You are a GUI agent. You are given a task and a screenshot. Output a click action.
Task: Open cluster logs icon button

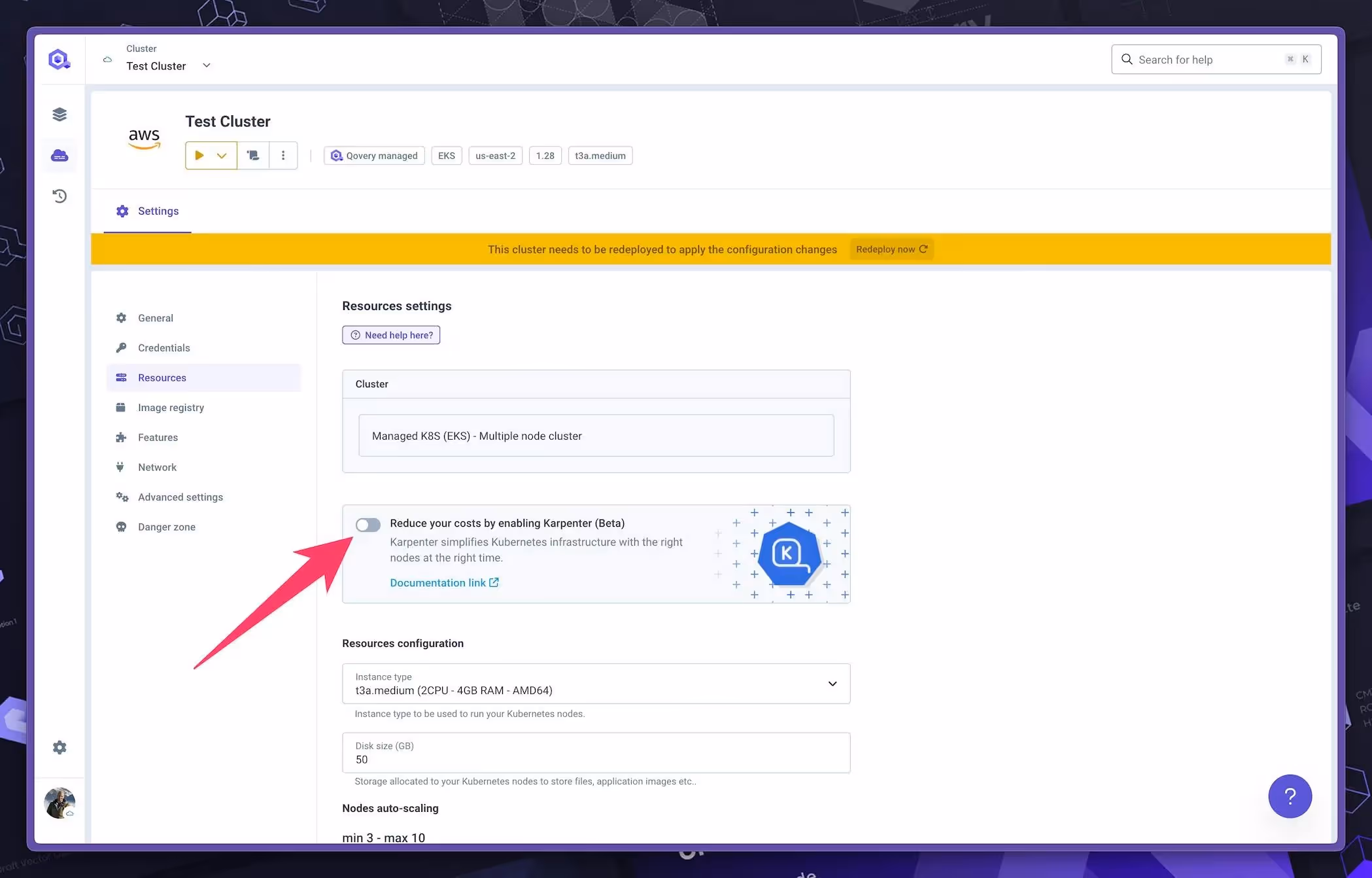click(x=253, y=156)
